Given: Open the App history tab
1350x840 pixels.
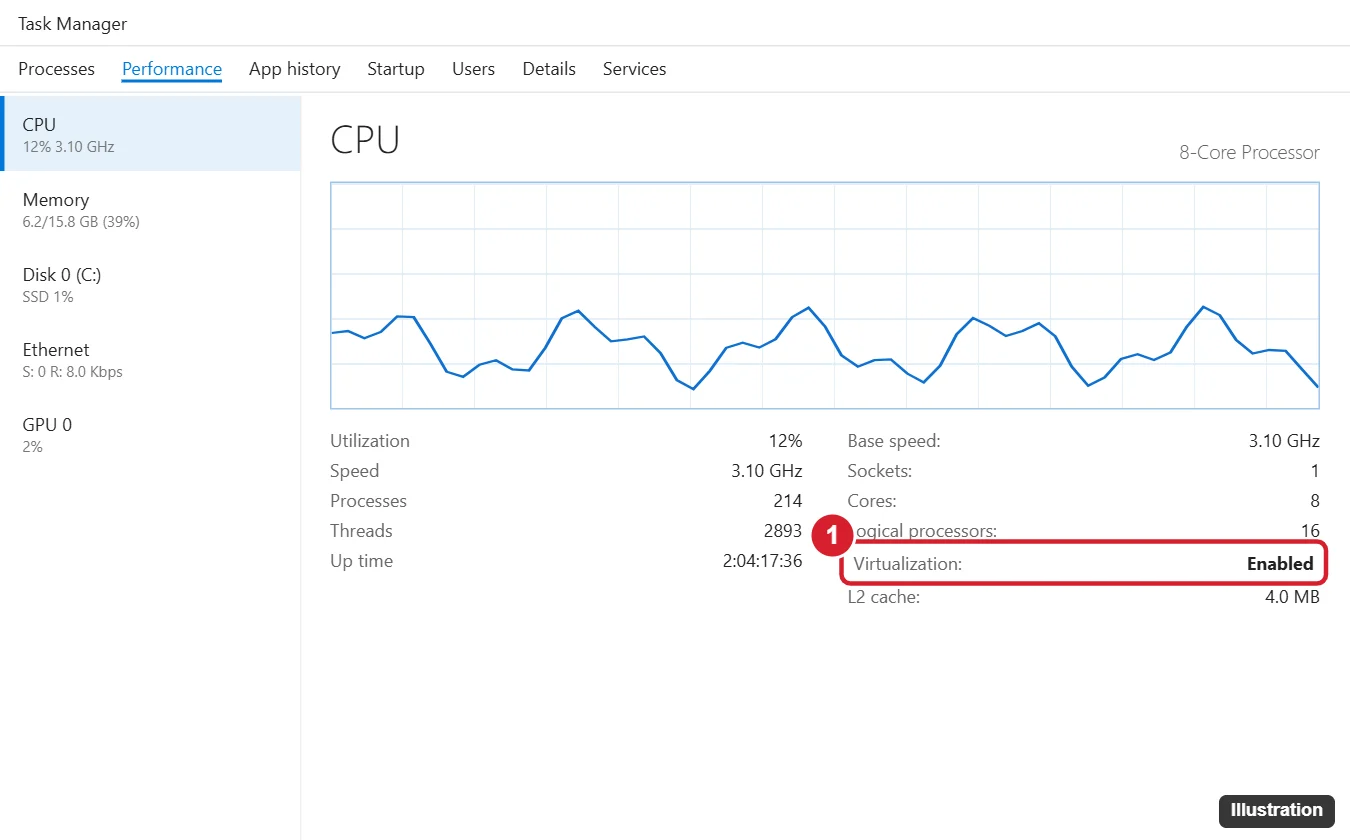Looking at the screenshot, I should click(295, 69).
